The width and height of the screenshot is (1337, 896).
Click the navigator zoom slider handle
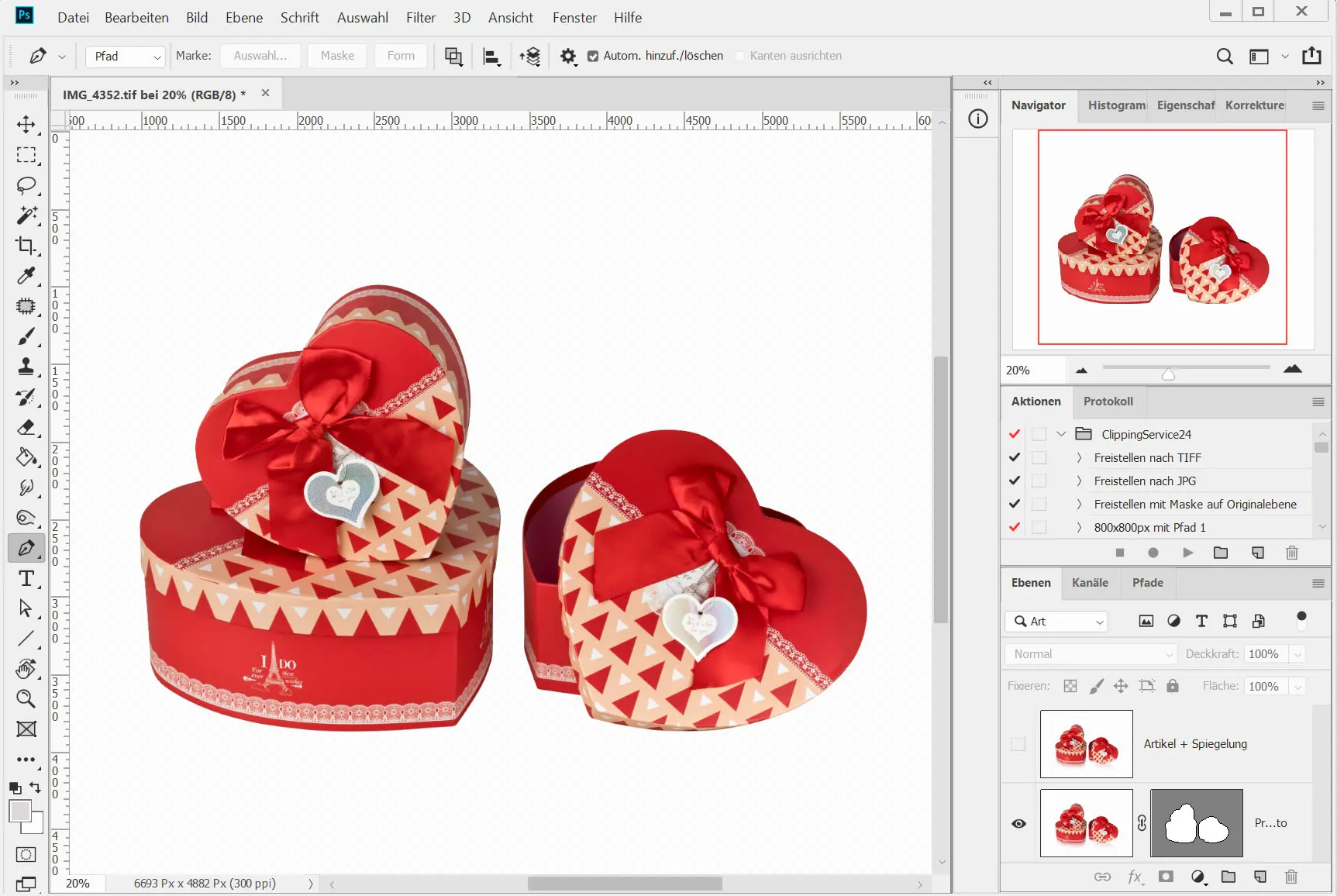click(1168, 374)
